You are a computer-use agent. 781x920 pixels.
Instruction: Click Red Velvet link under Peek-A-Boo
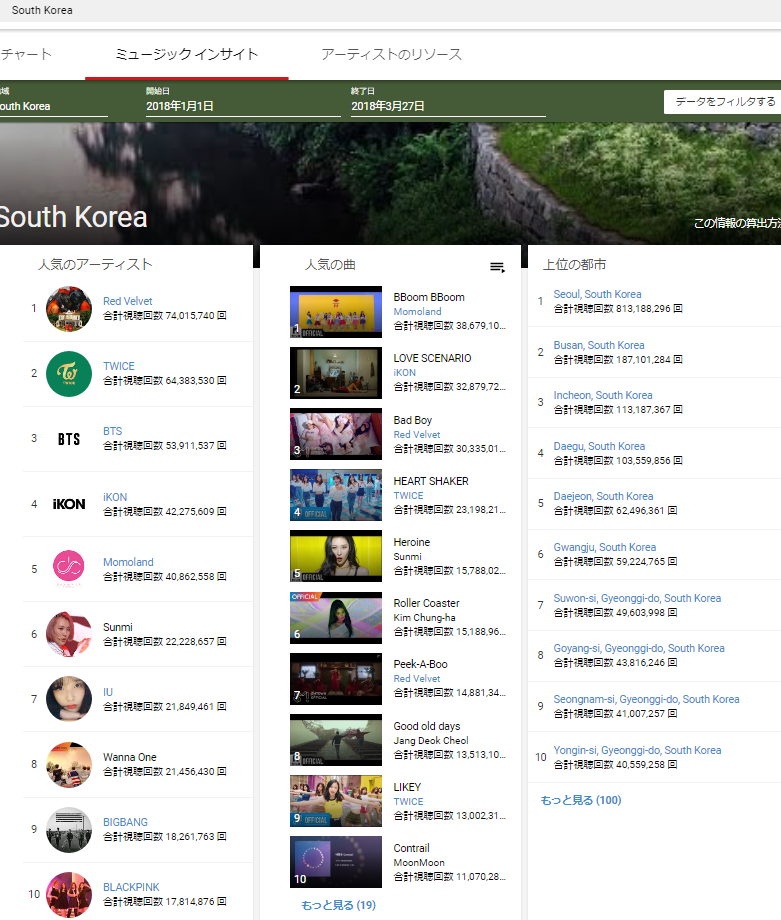(x=417, y=679)
